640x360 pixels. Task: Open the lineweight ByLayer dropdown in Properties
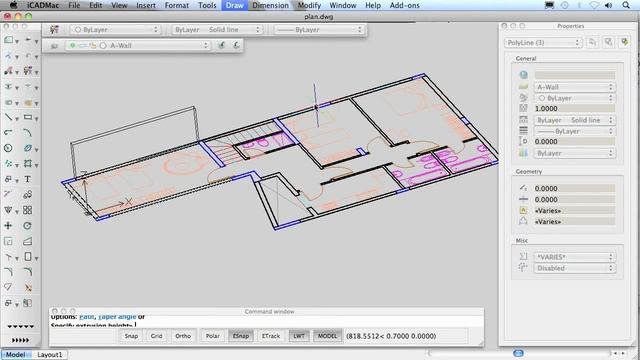tap(574, 131)
